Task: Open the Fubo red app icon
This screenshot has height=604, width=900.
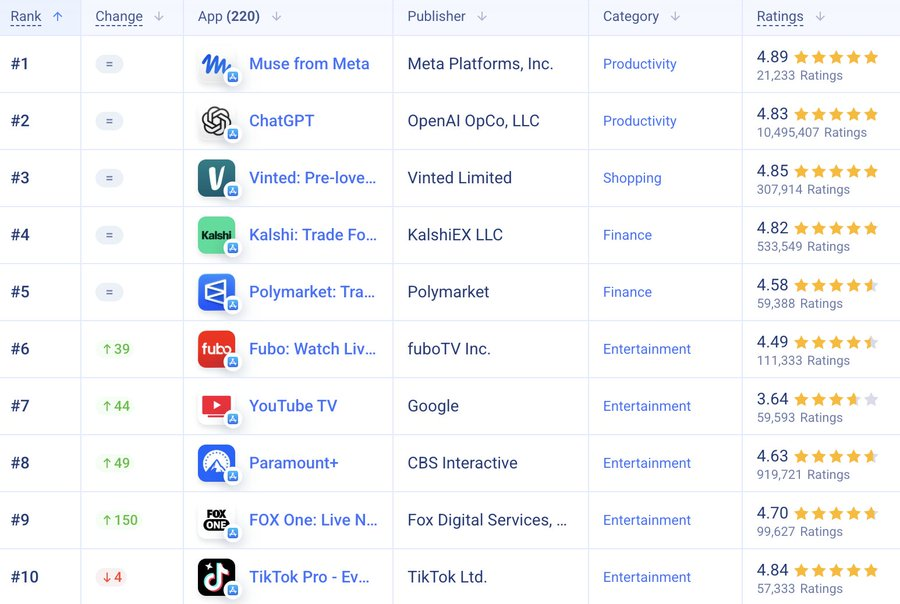Action: pyautogui.click(x=216, y=349)
